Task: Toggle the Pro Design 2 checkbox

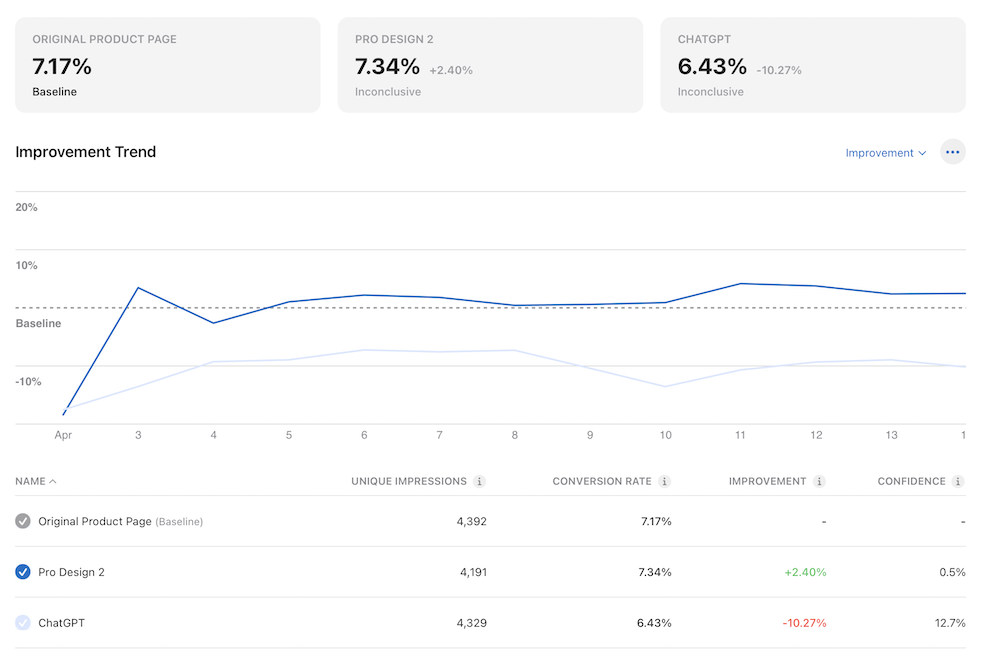Action: 22,571
